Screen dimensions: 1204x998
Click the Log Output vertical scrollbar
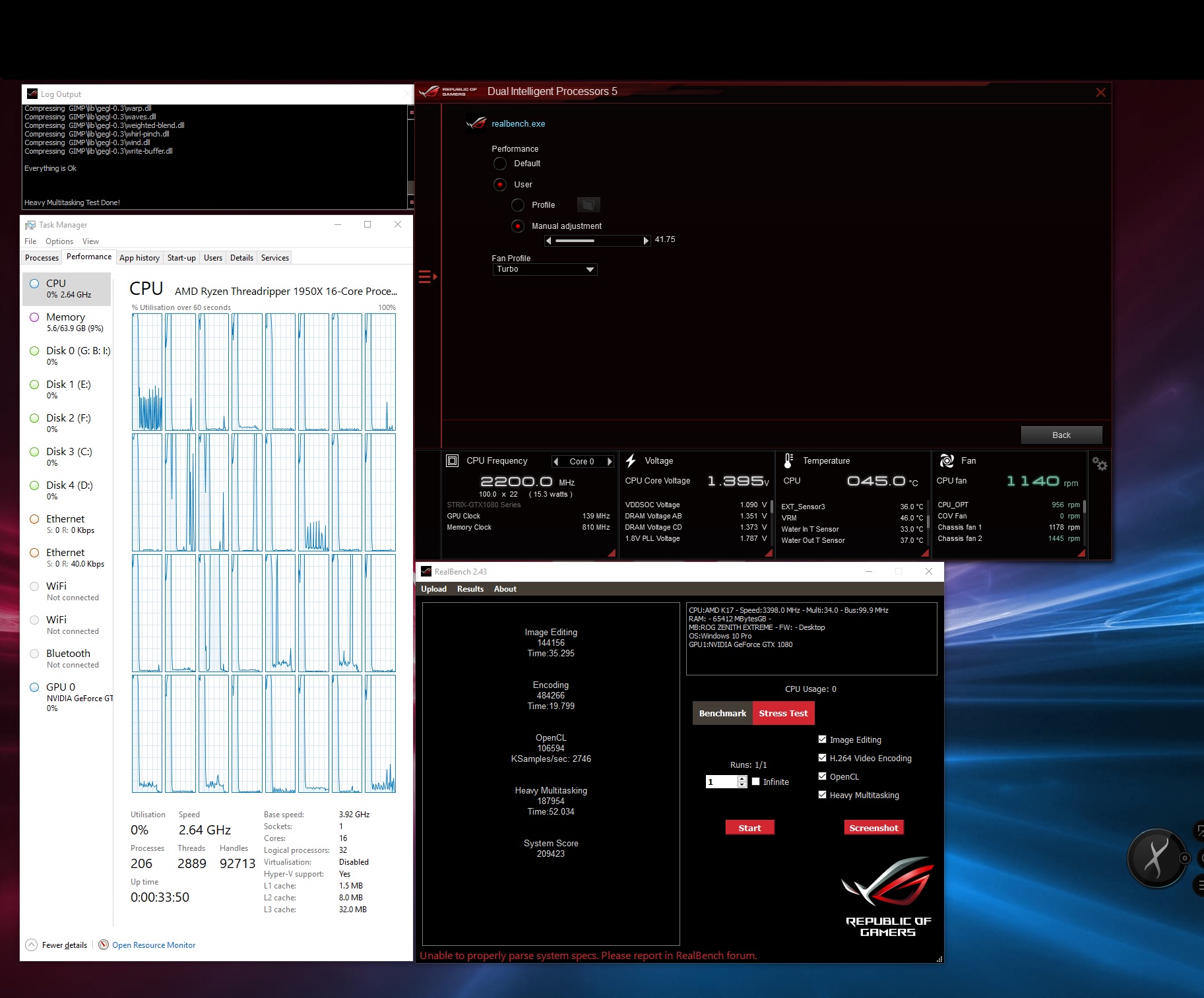coord(411,157)
